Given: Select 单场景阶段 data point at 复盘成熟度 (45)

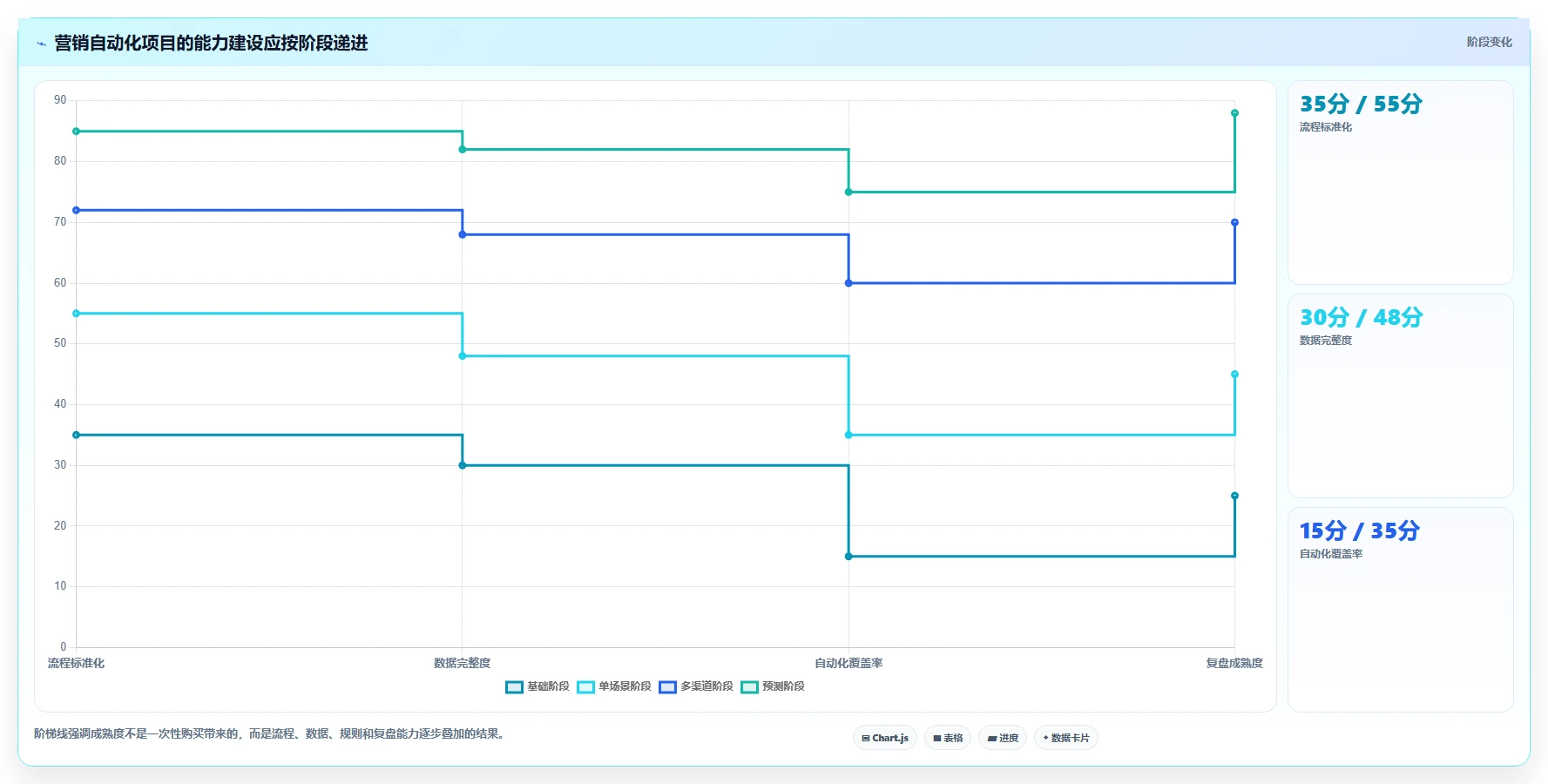Looking at the screenshot, I should tap(1234, 375).
